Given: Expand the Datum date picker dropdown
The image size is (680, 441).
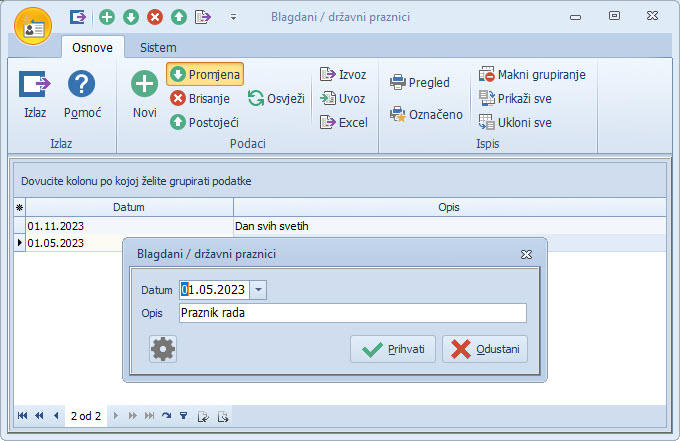Looking at the screenshot, I should click(259, 289).
